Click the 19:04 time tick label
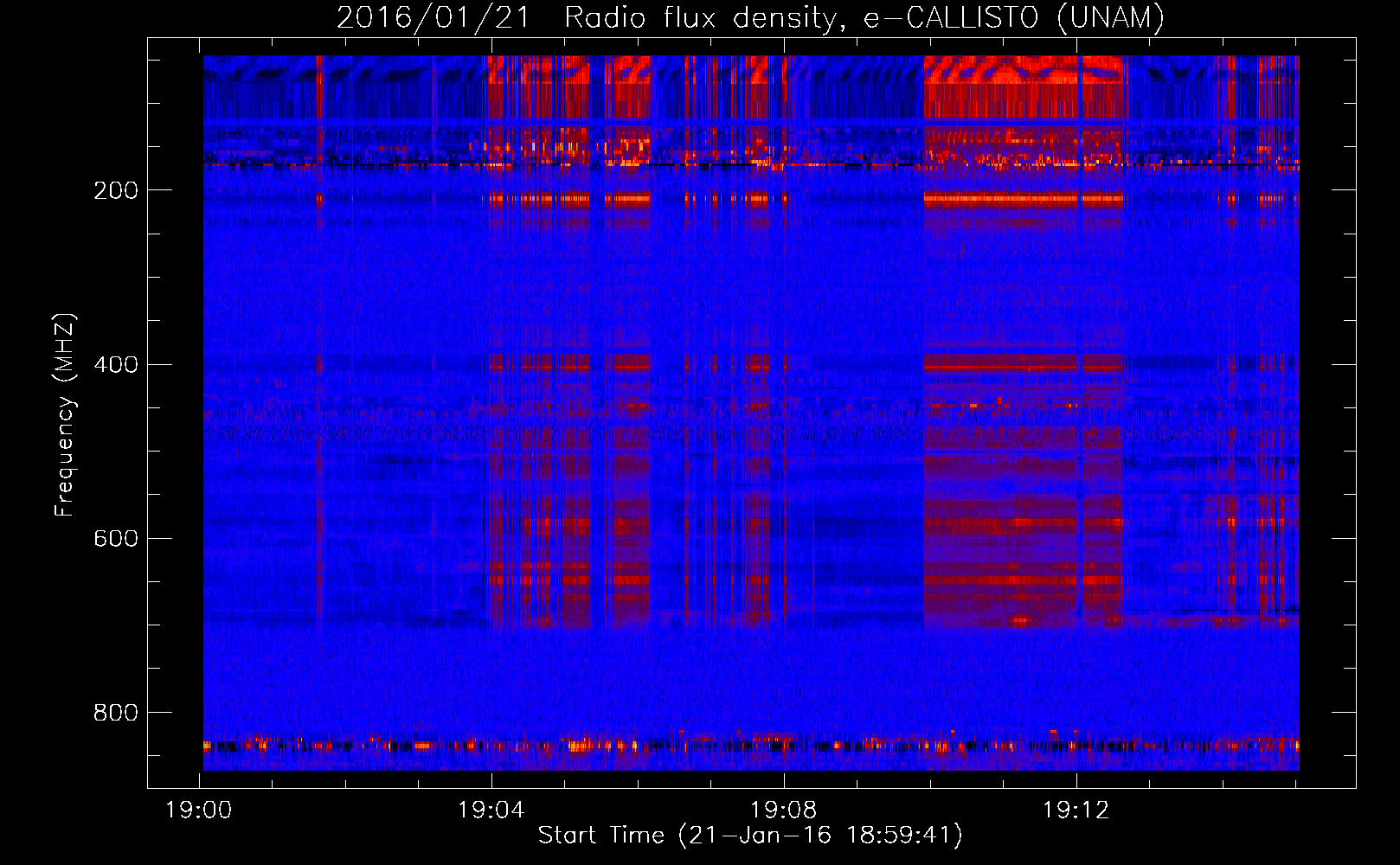The height and width of the screenshot is (865, 1400). pos(491,811)
